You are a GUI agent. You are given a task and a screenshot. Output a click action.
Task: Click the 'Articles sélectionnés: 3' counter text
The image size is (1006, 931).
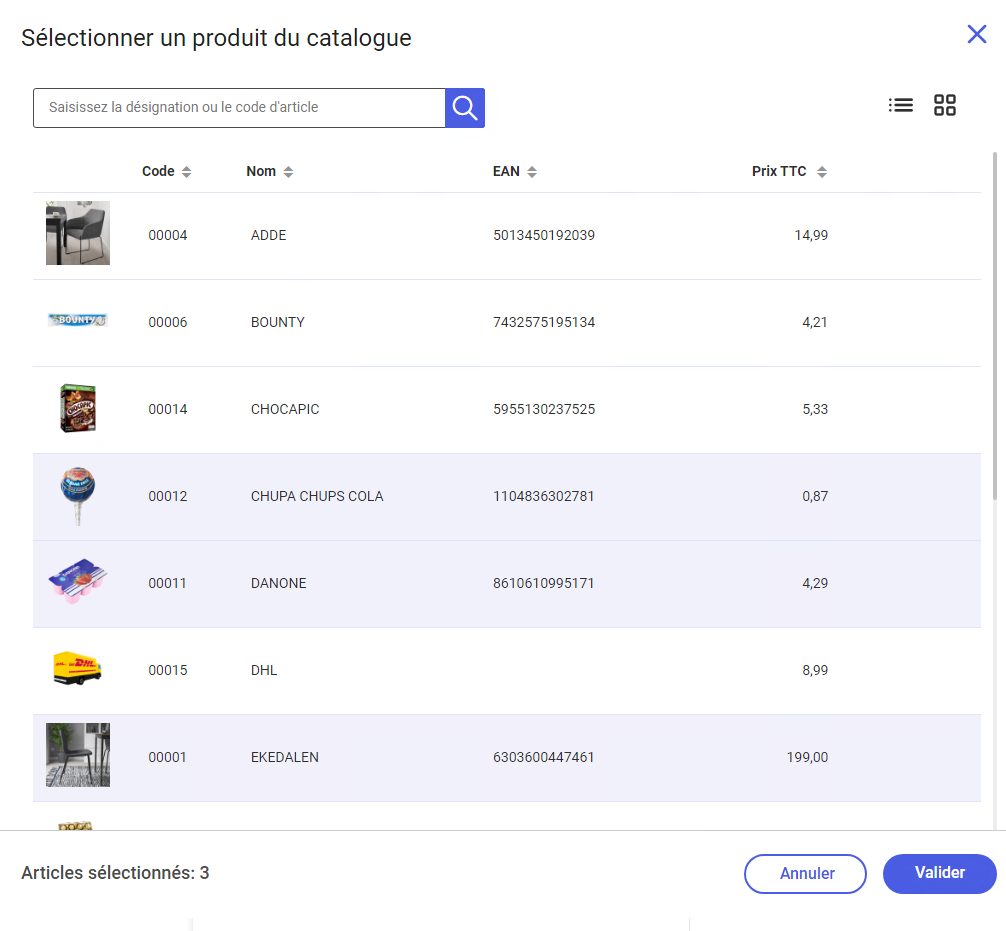click(115, 873)
